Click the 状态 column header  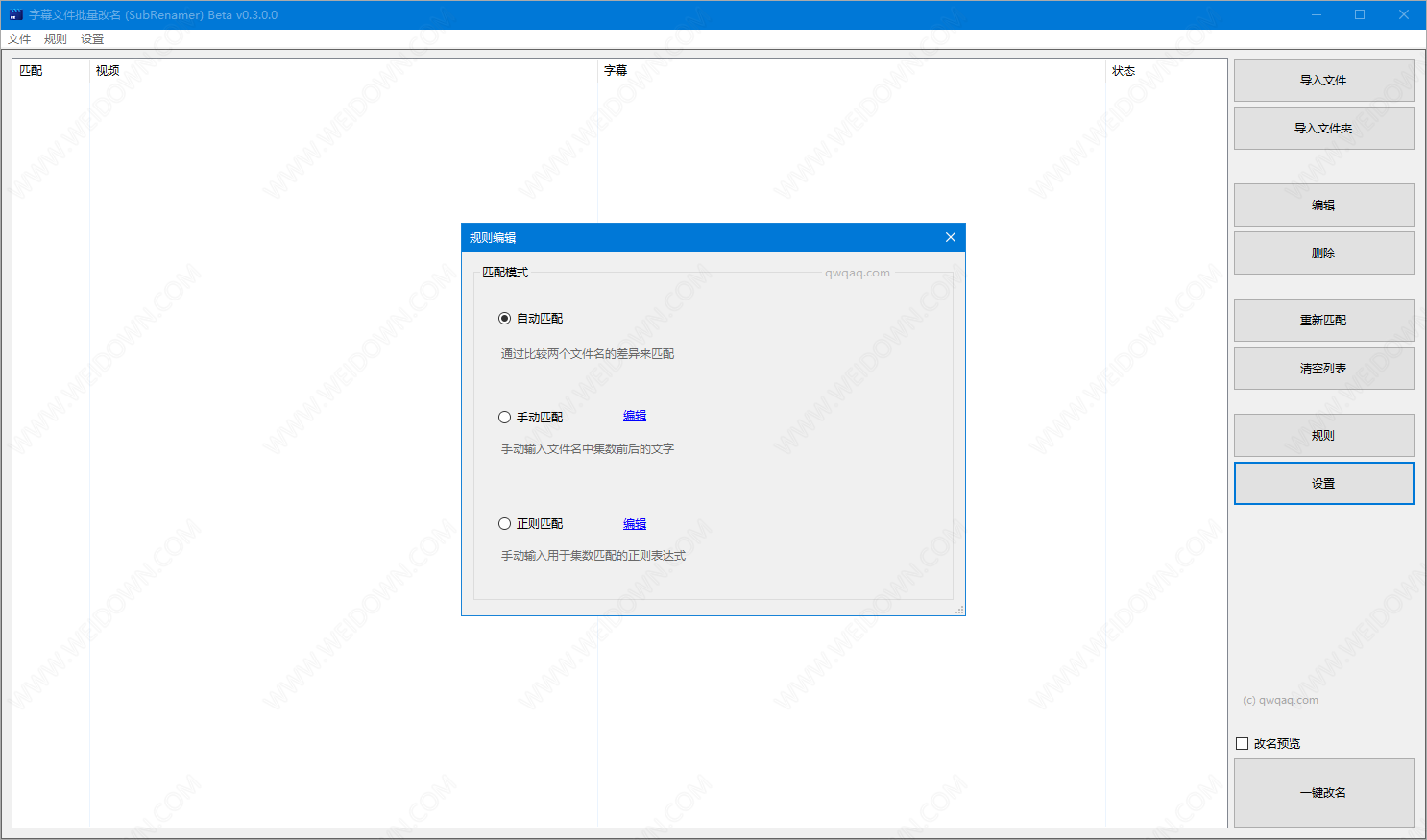tap(1163, 70)
